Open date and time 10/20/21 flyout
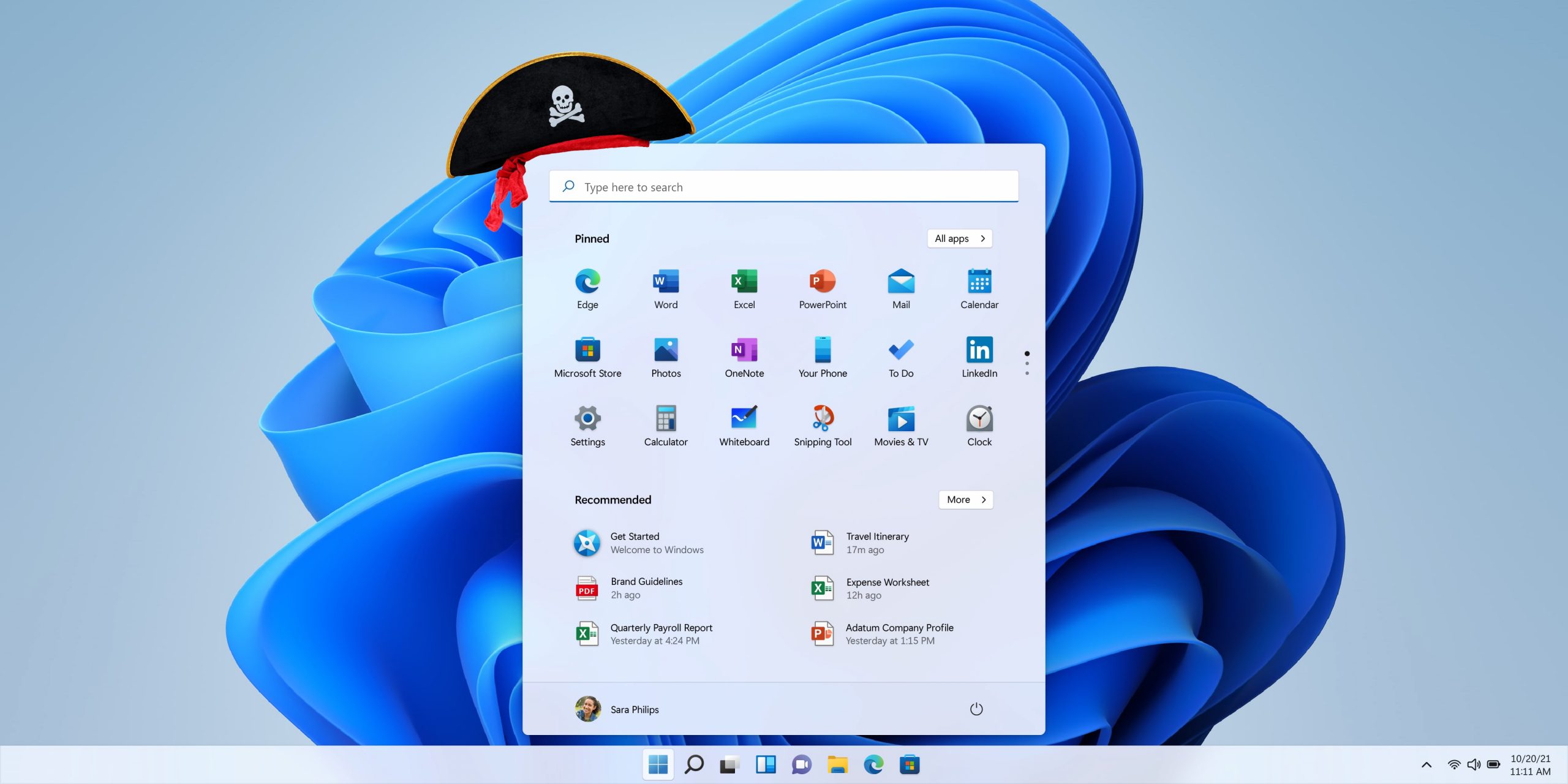1568x784 pixels. point(1530,765)
